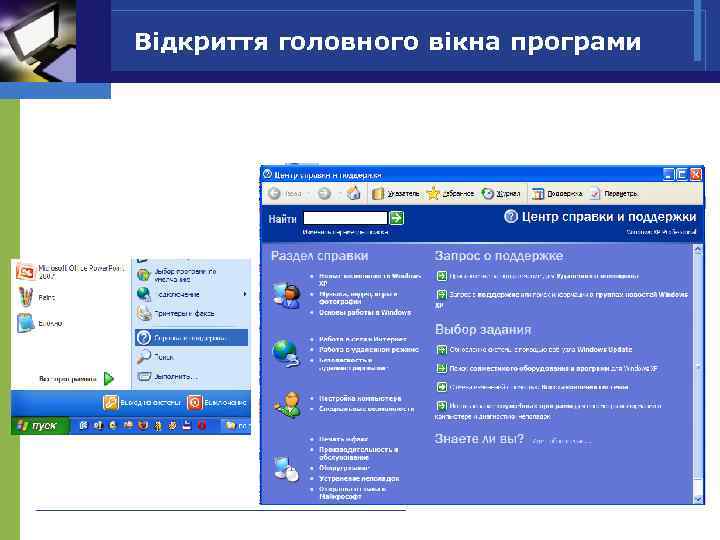720x540 pixels.
Task: Open the Поддержка support toolbar button
Action: [x=557, y=194]
